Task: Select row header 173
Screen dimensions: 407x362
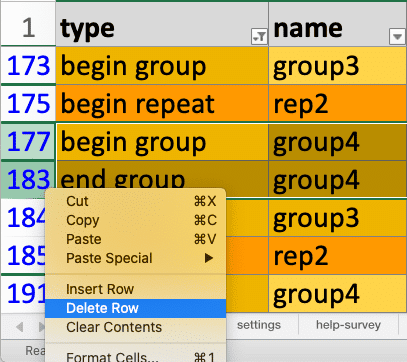Action: (28, 65)
